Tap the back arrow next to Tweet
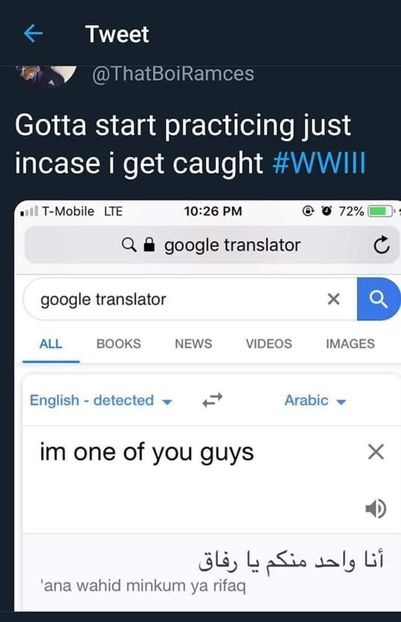This screenshot has width=401, height=622. tap(33, 34)
